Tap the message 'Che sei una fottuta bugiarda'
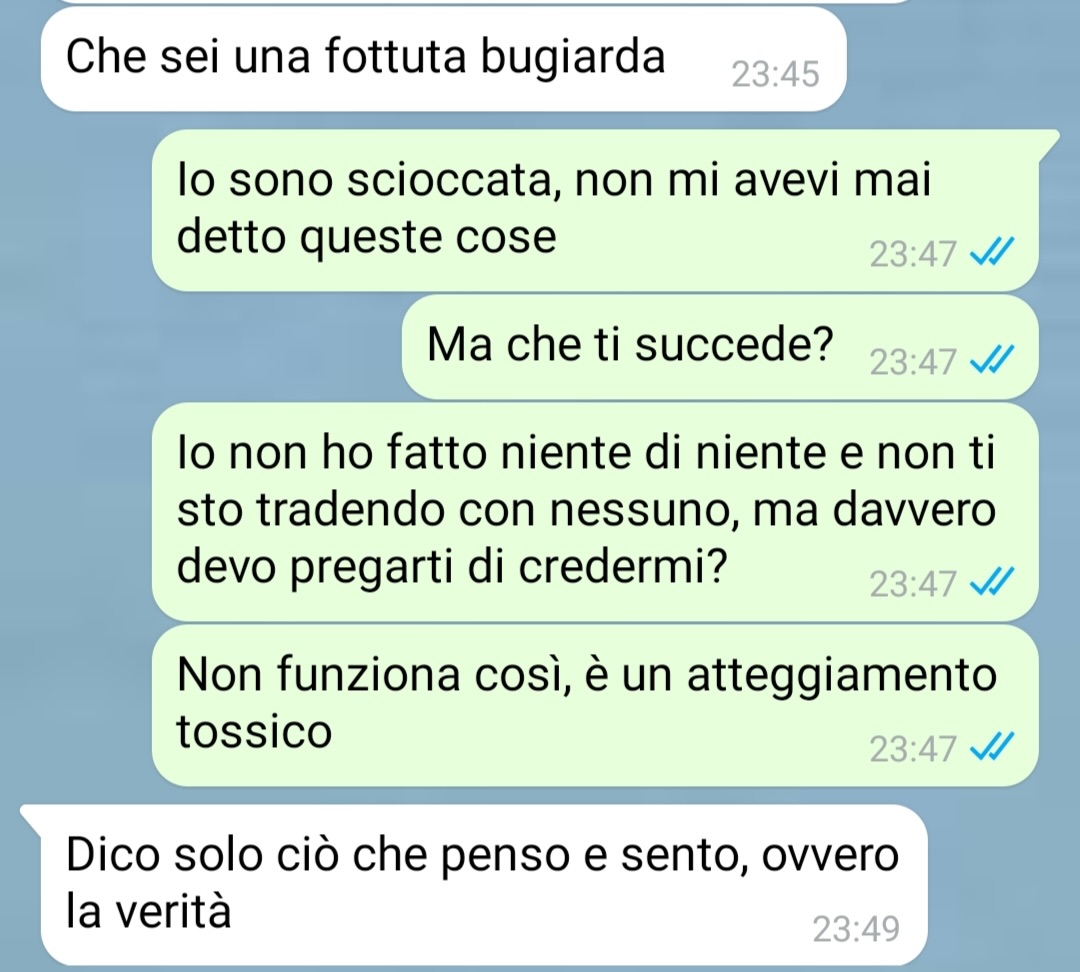The height and width of the screenshot is (972, 1080). (443, 59)
